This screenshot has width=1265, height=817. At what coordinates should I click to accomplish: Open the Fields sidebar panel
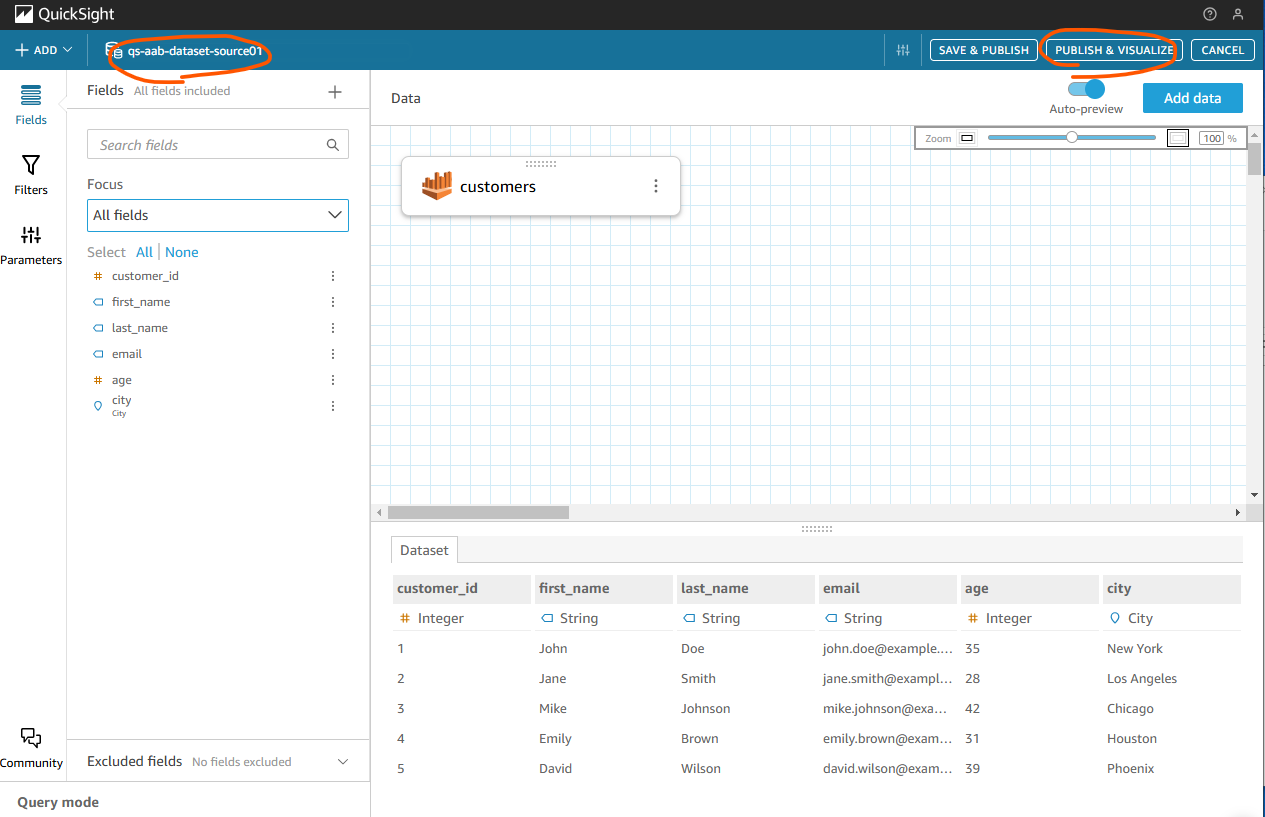click(31, 105)
